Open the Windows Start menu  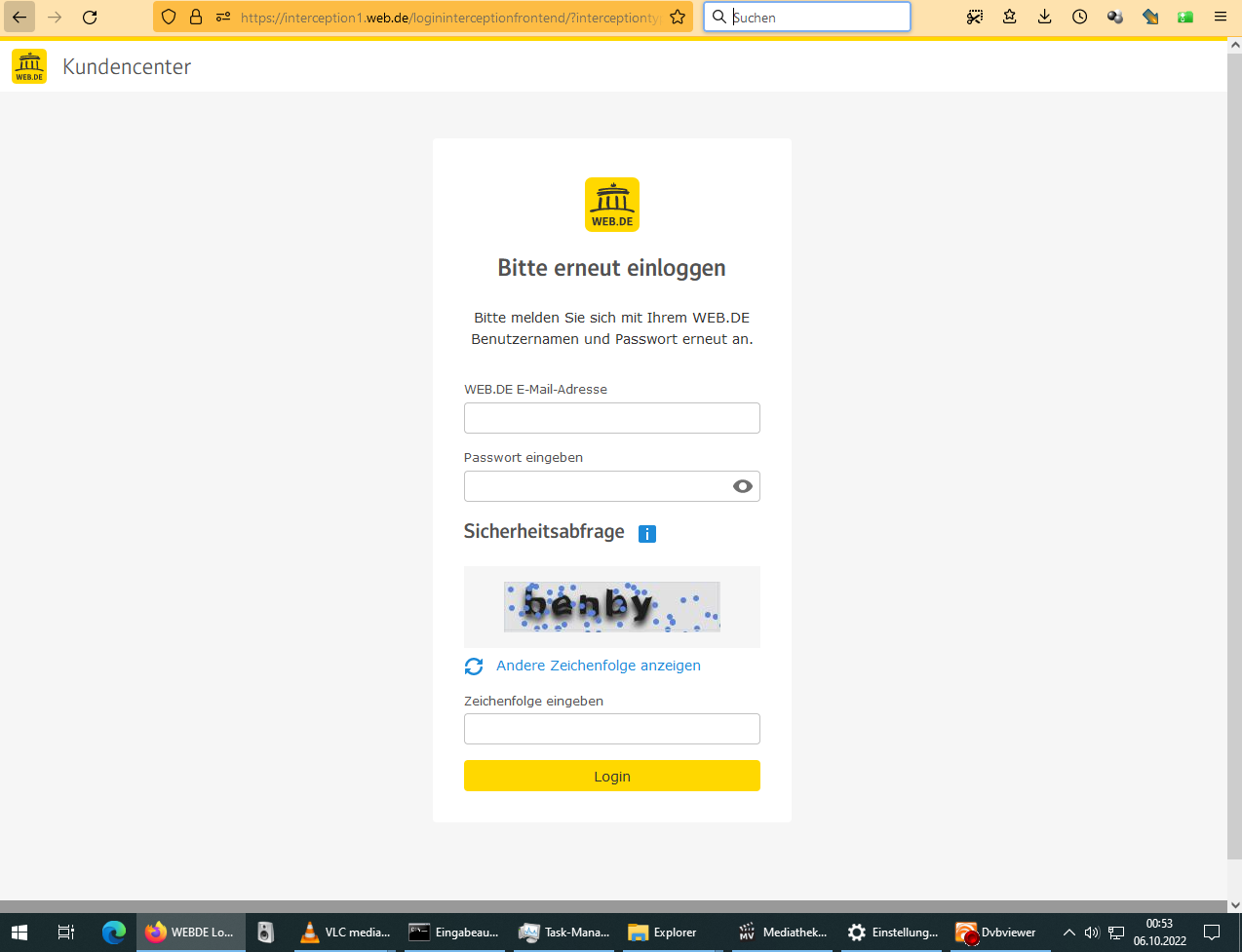click(x=19, y=933)
